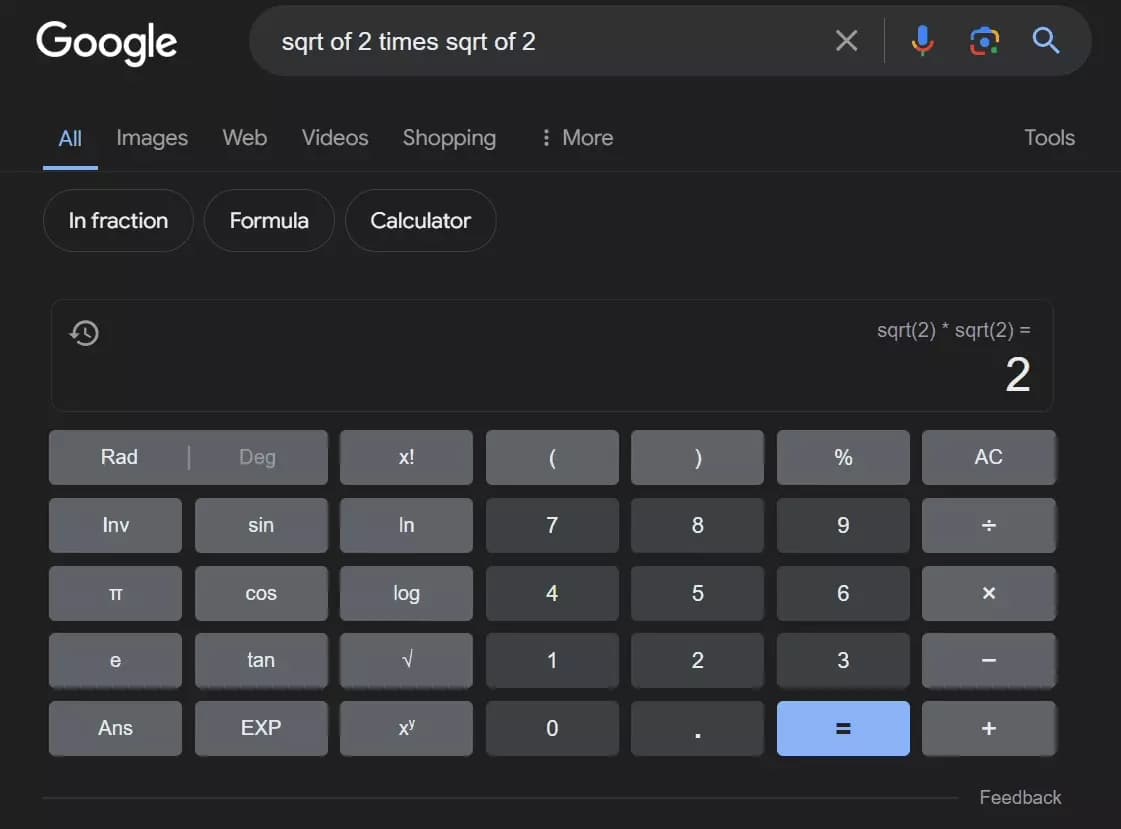The width and height of the screenshot is (1121, 829).
Task: Select the x factorial function
Action: pyautogui.click(x=406, y=457)
